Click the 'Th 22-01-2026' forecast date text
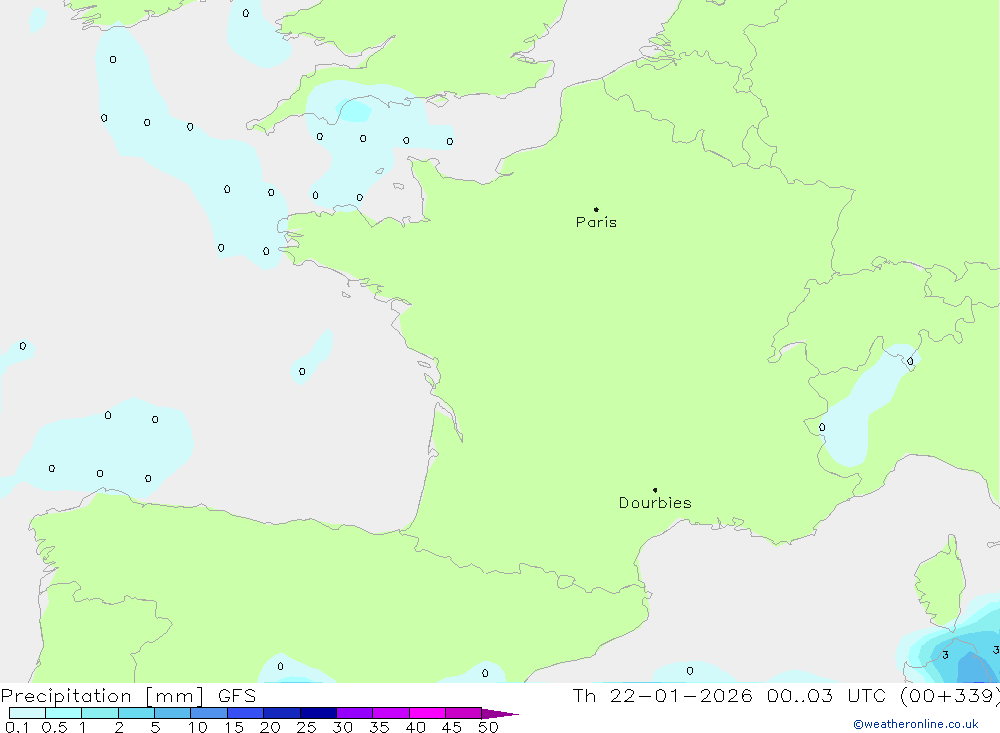Image resolution: width=1000 pixels, height=733 pixels. pos(662,695)
